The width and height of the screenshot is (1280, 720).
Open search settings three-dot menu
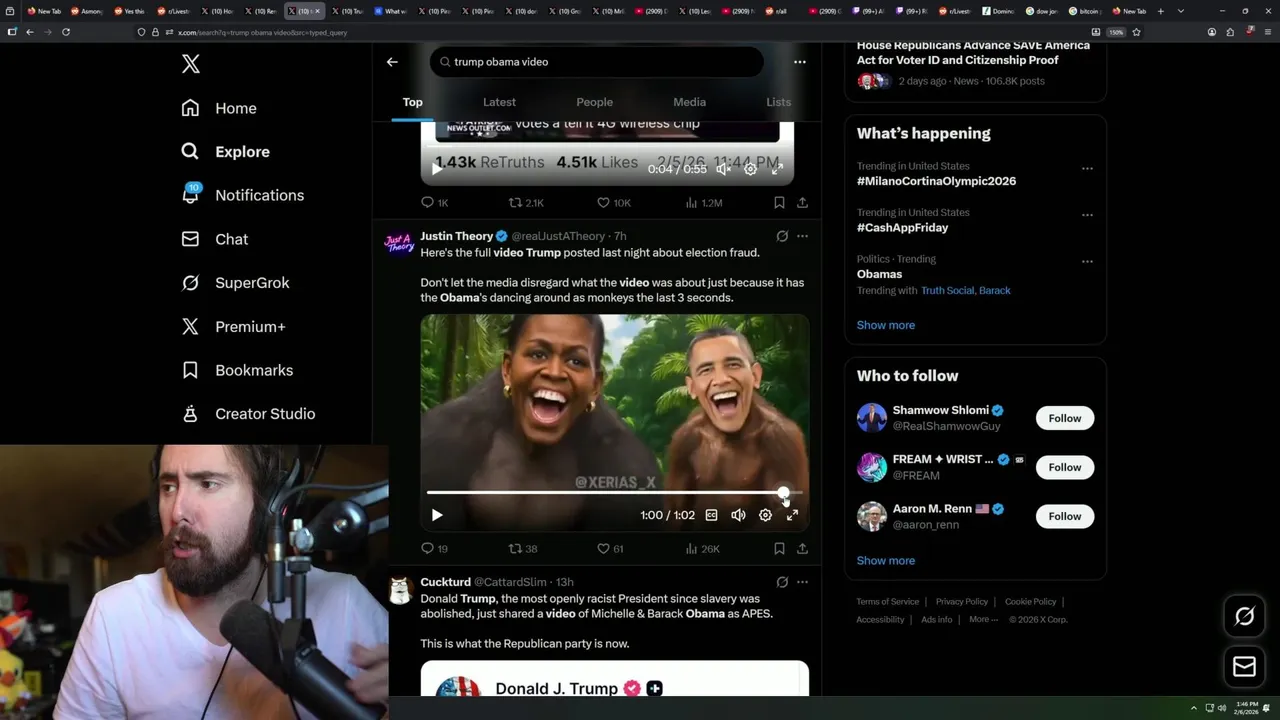(799, 62)
